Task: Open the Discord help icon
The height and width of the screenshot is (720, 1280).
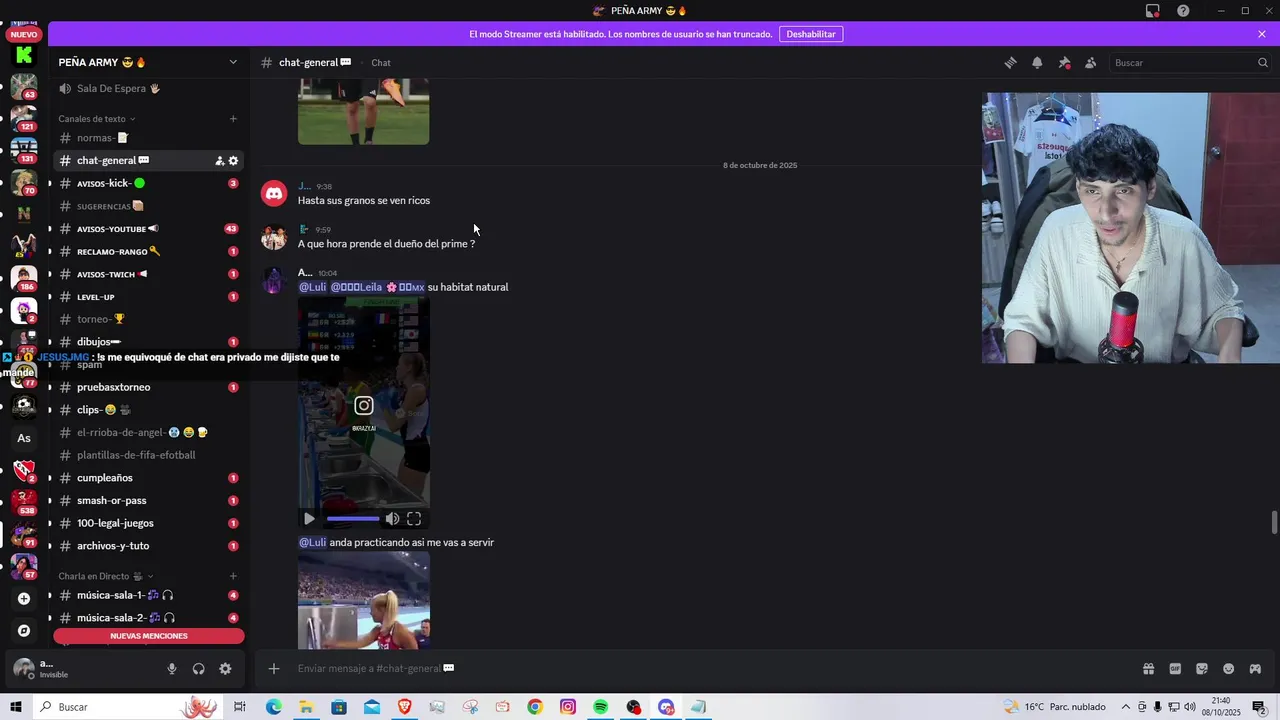Action: [1183, 11]
